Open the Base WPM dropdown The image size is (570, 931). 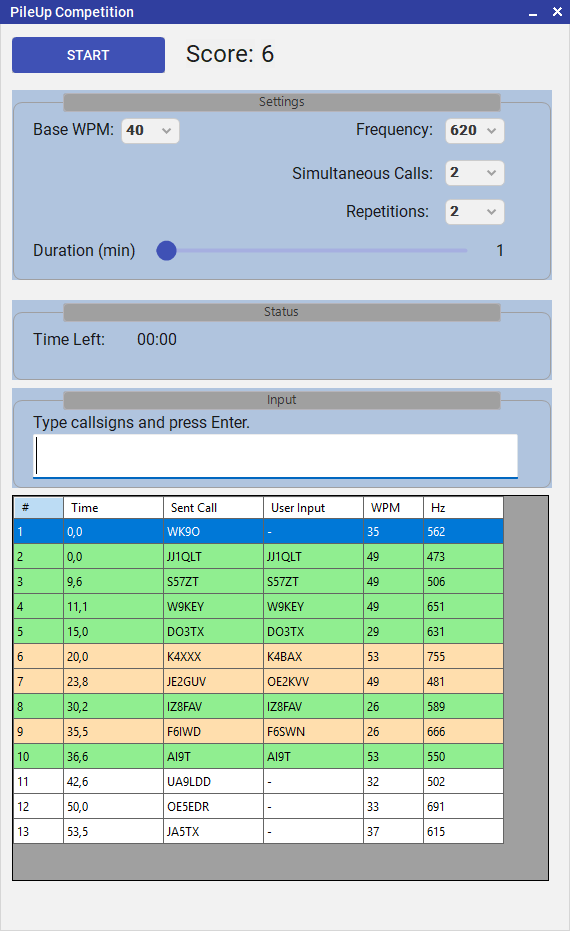pos(150,131)
